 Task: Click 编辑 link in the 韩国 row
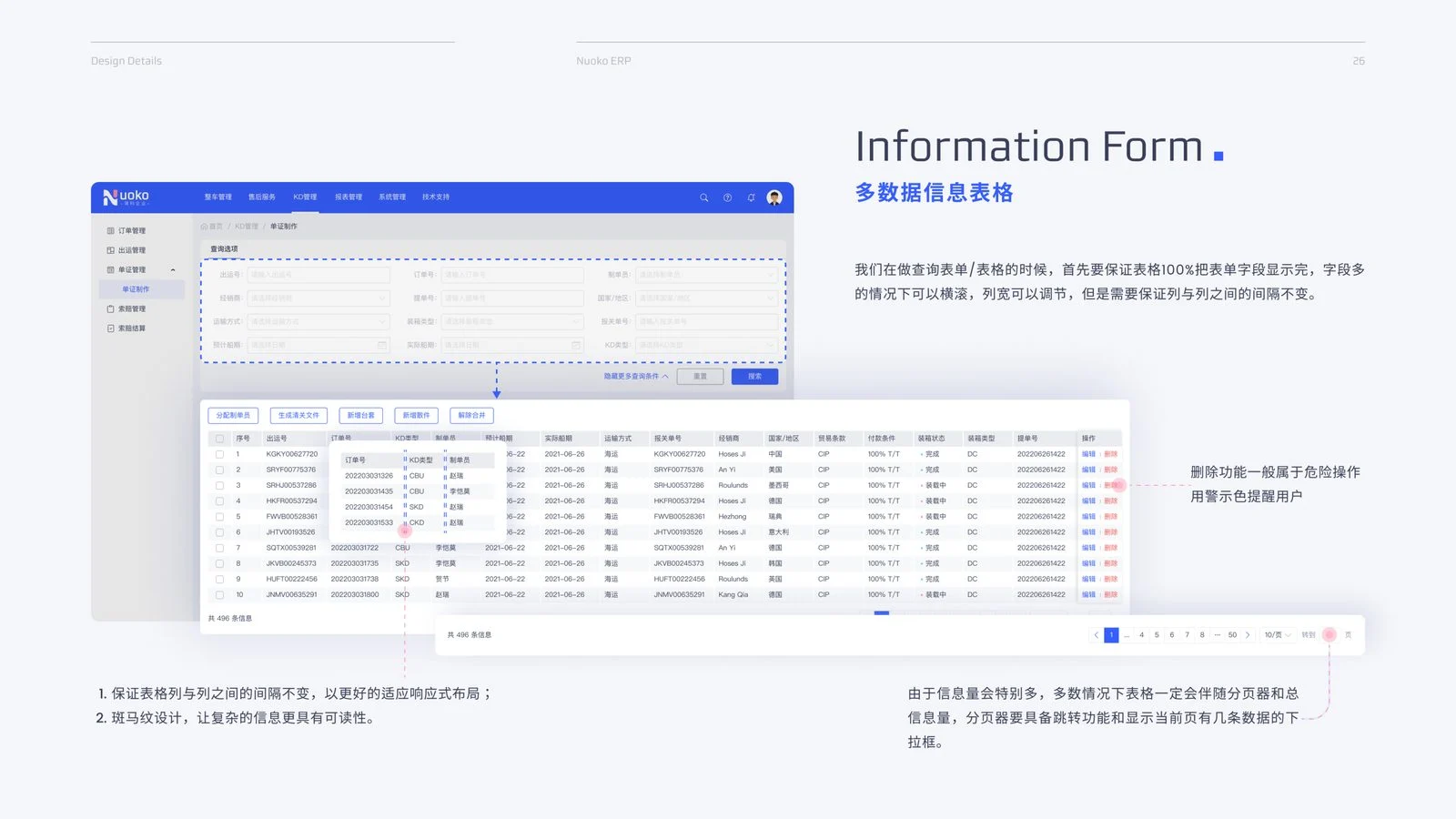(x=1088, y=563)
